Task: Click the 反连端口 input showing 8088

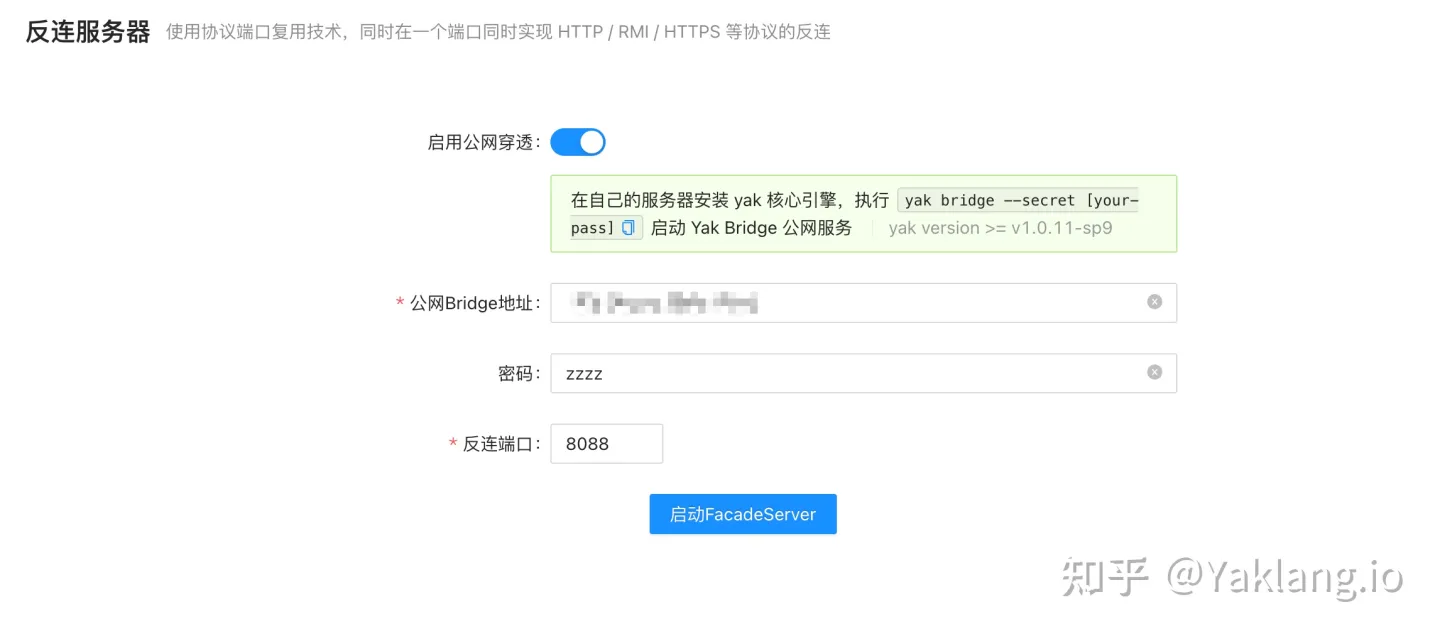Action: pos(607,443)
